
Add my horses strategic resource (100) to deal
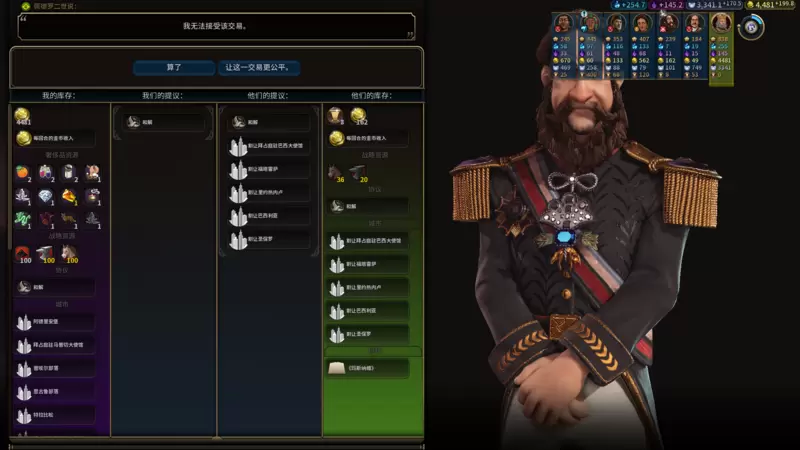[x=69, y=254]
